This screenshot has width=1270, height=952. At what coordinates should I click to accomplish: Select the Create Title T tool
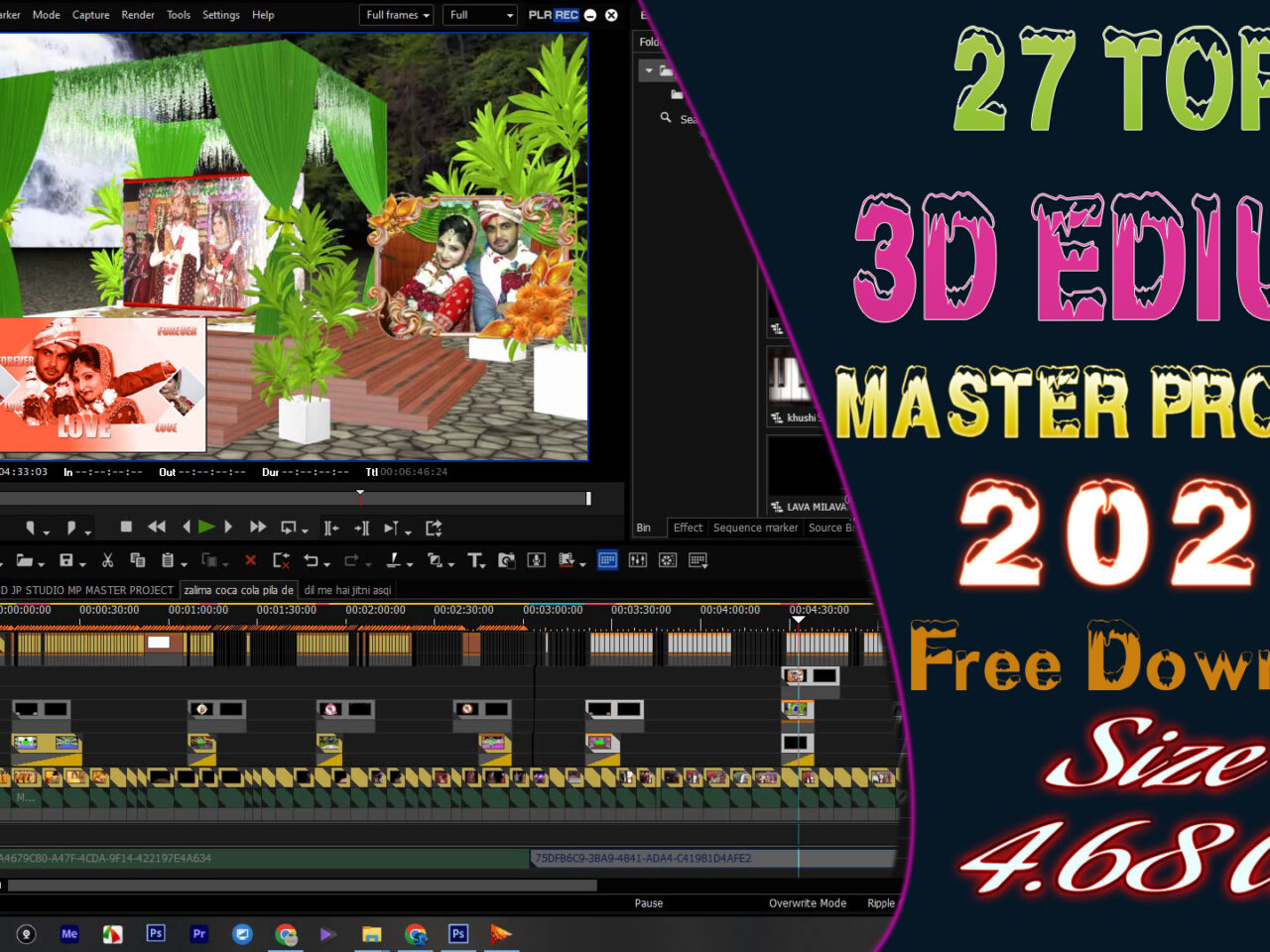pyautogui.click(x=475, y=560)
